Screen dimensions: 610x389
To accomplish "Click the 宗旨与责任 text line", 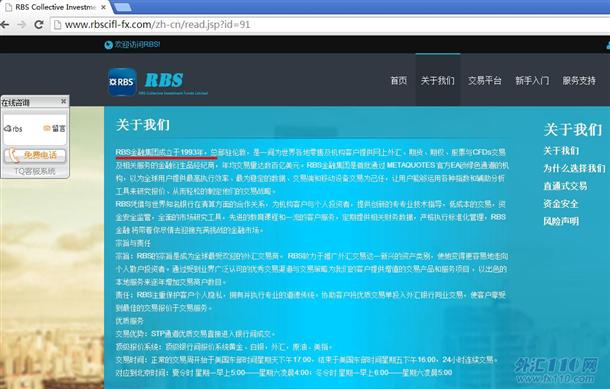I will (x=133, y=243).
